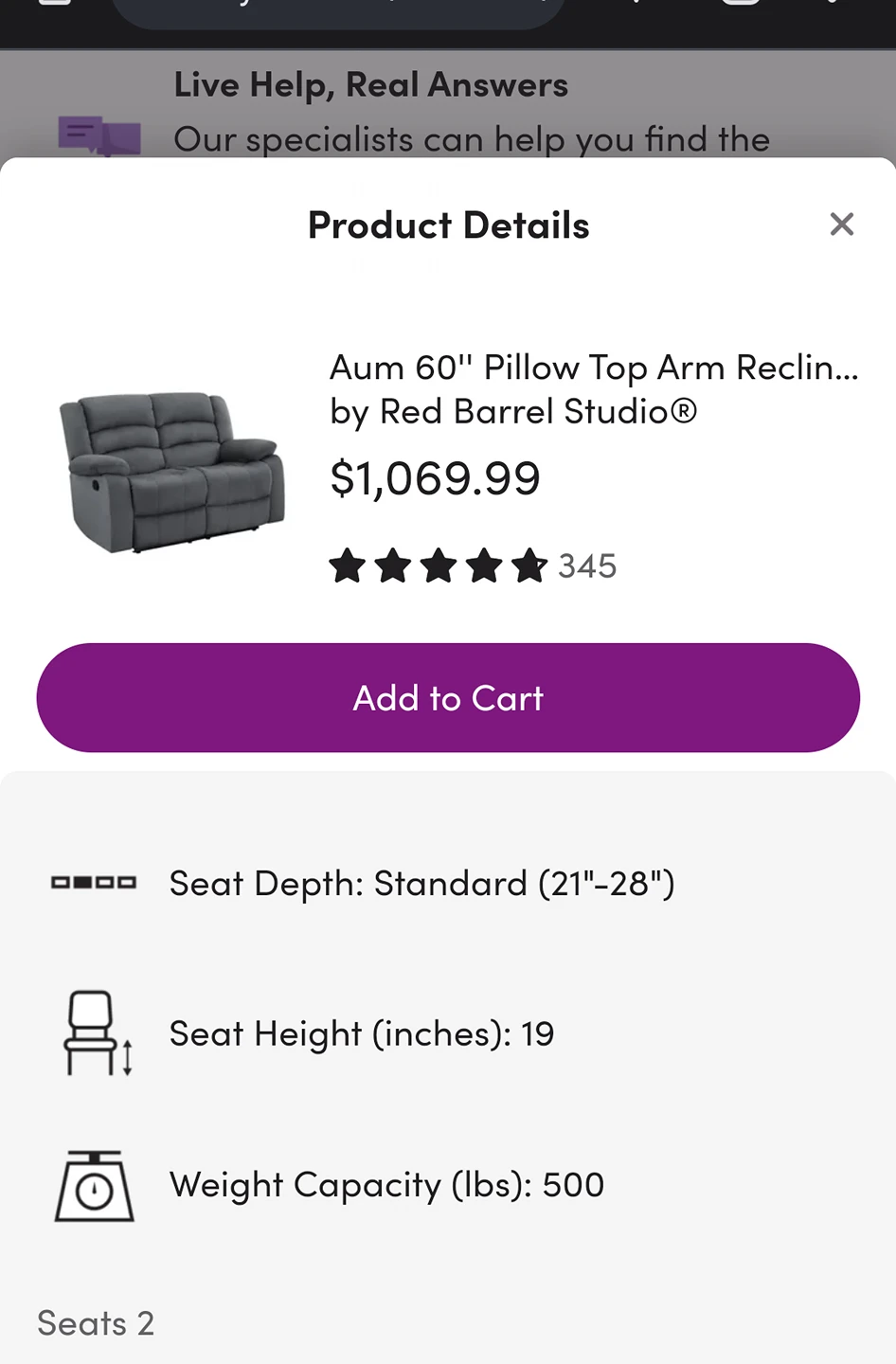
Task: Tap the Seats 2 specification text
Action: click(96, 1323)
